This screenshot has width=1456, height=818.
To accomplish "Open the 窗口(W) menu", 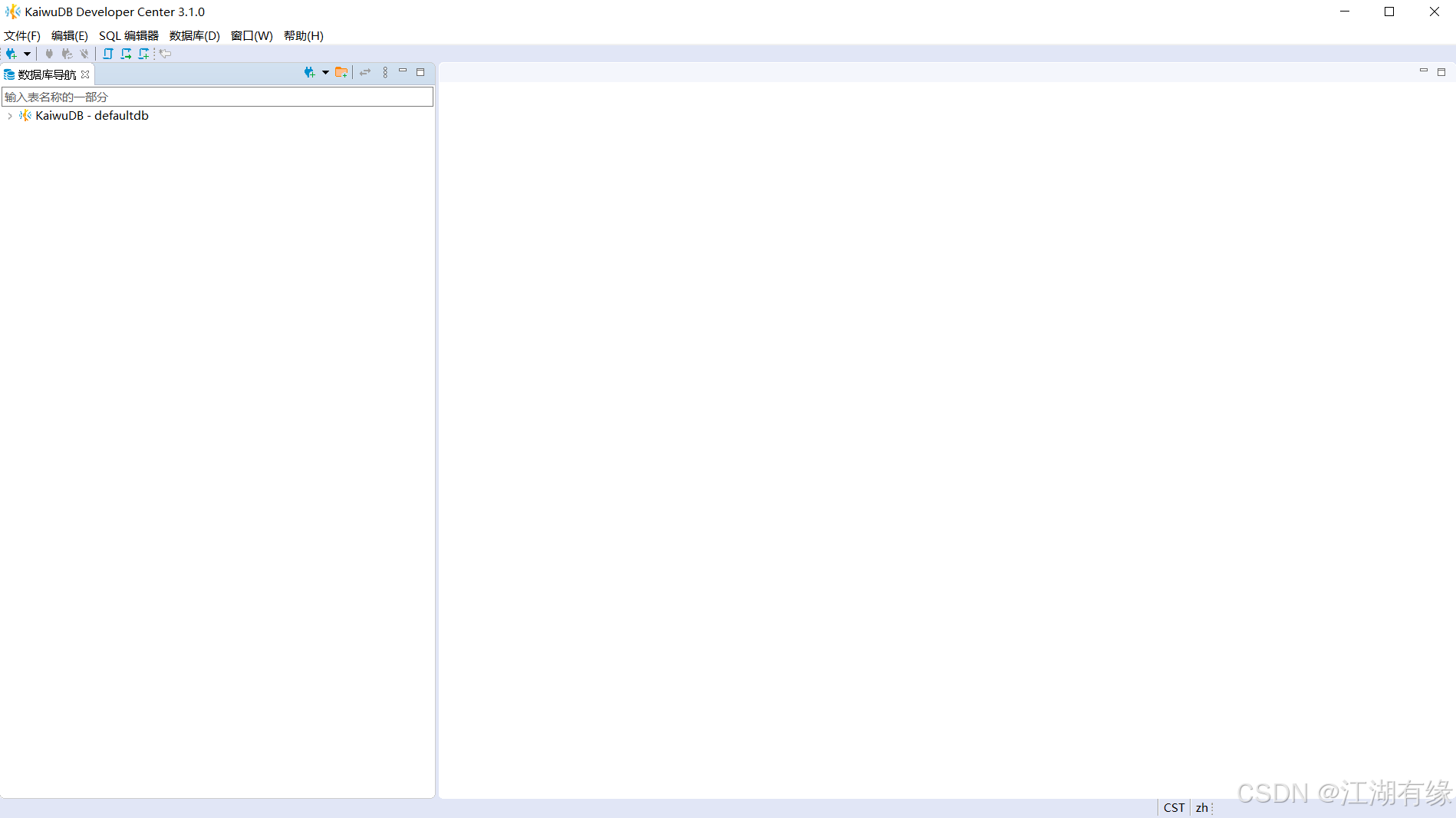I will (x=252, y=36).
